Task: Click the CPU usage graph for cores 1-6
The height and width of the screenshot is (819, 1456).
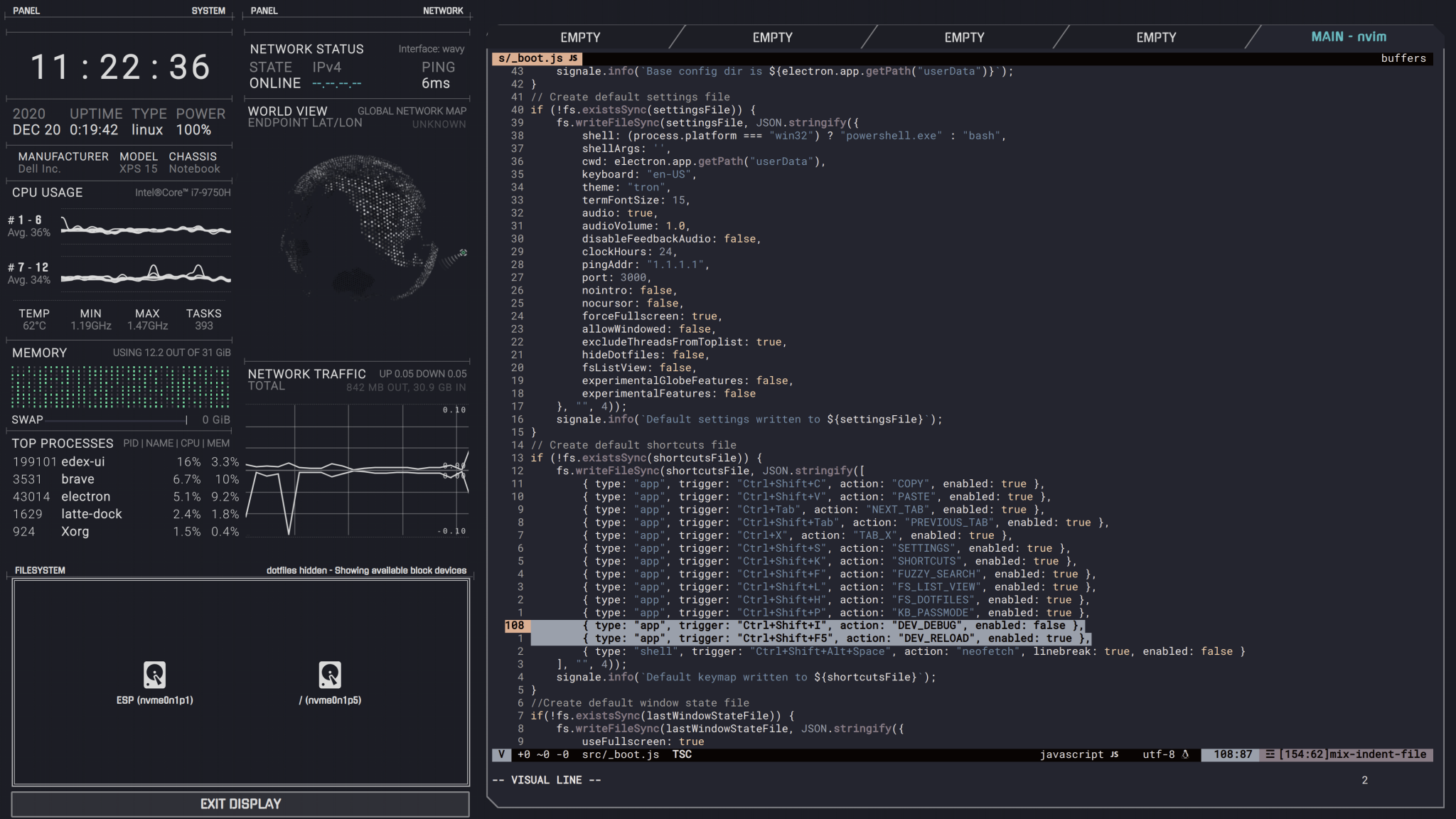Action: (x=146, y=226)
